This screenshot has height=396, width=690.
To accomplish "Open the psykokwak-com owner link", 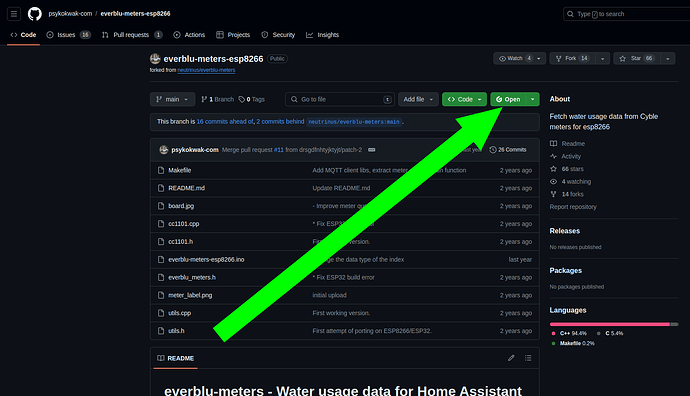I will (x=70, y=14).
